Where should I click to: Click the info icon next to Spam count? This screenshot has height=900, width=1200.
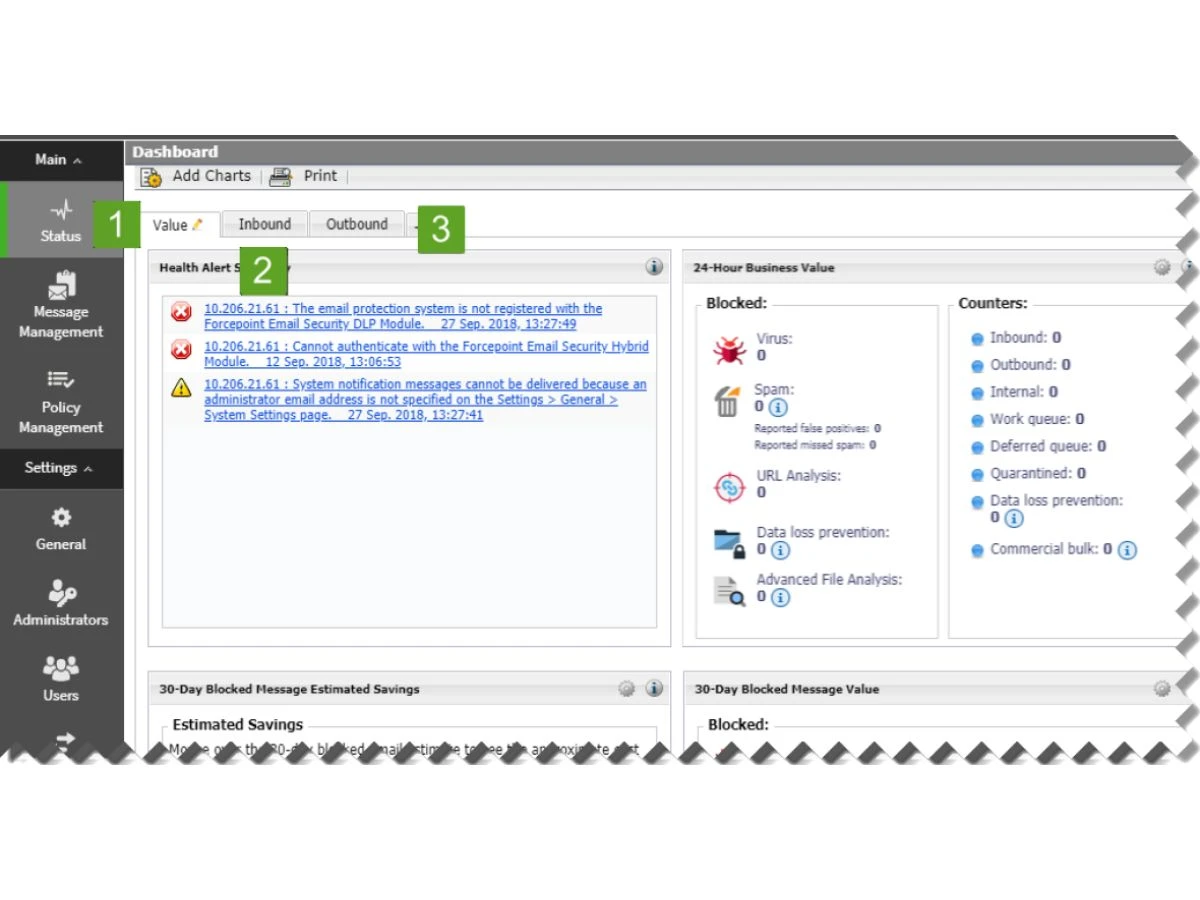point(778,408)
